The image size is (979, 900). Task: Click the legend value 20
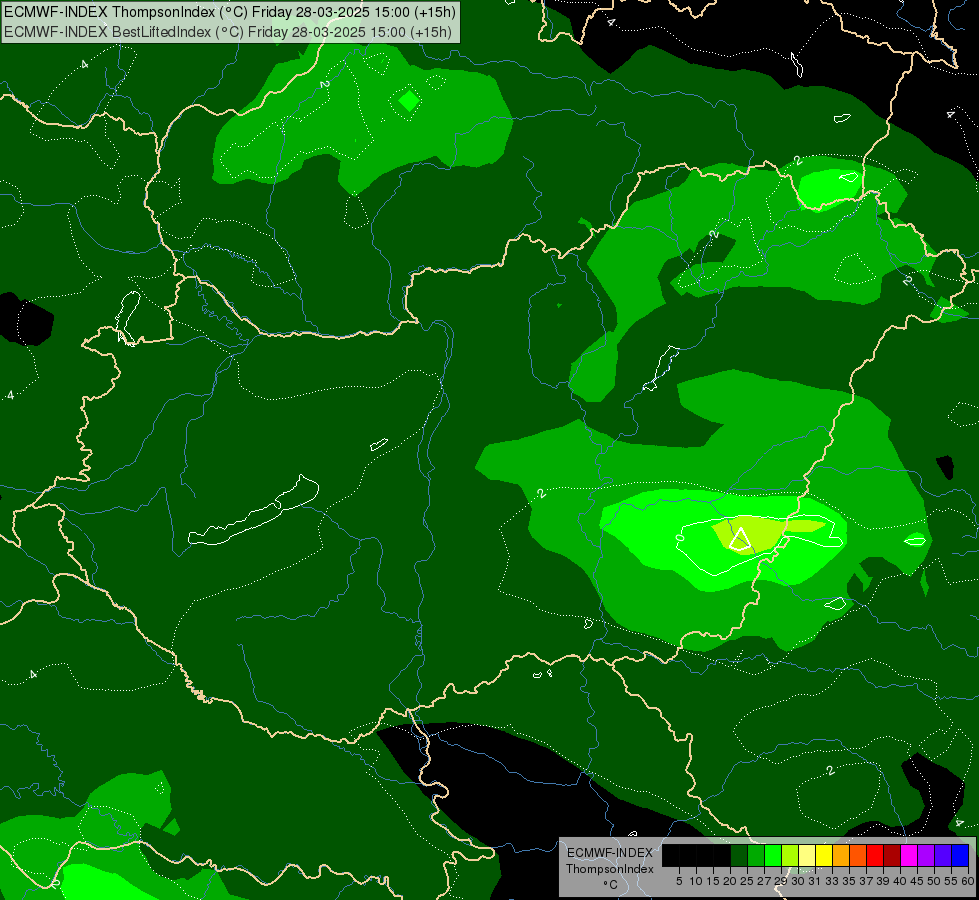[x=730, y=881]
